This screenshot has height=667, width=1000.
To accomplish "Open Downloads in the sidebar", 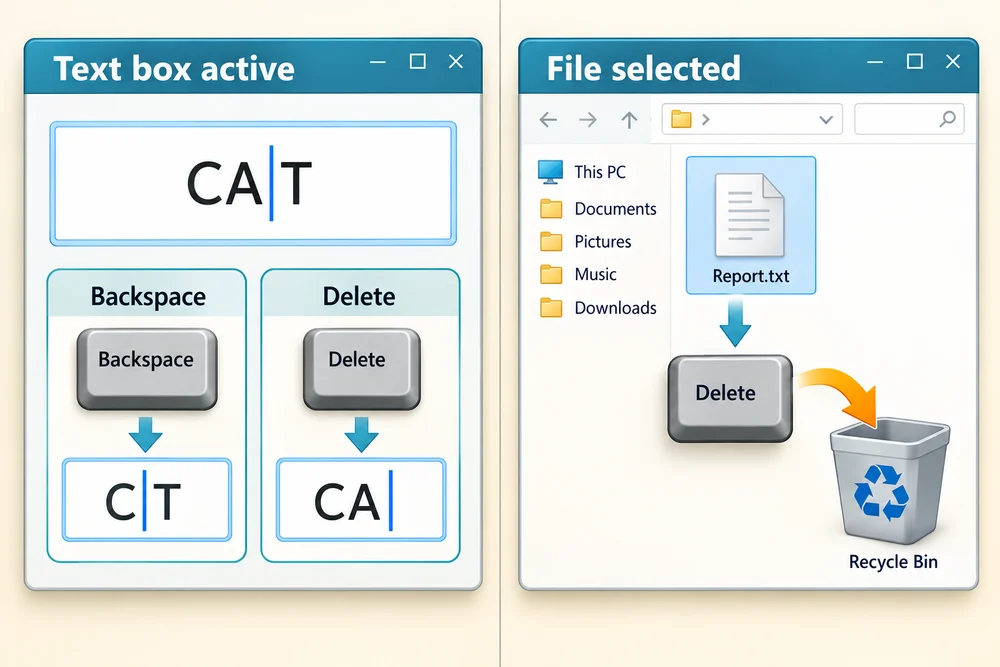I will coord(598,308).
